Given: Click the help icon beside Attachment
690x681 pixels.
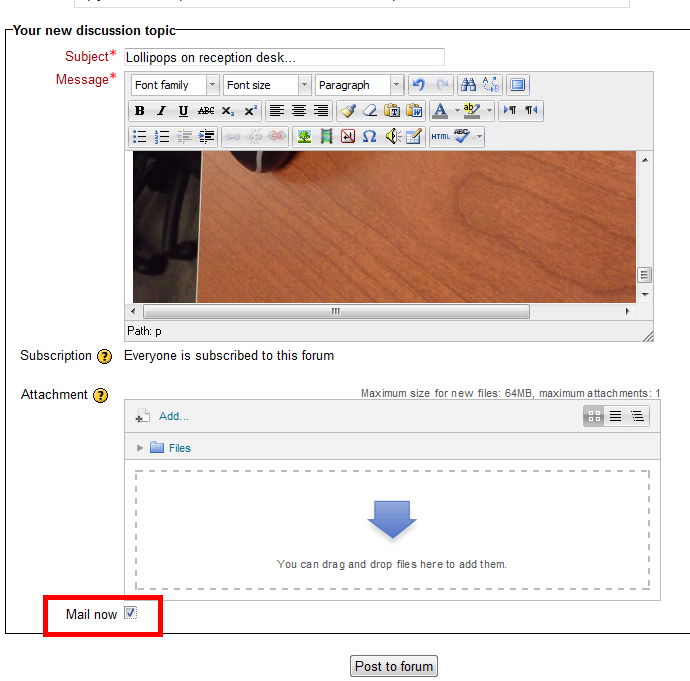Looking at the screenshot, I should [101, 395].
